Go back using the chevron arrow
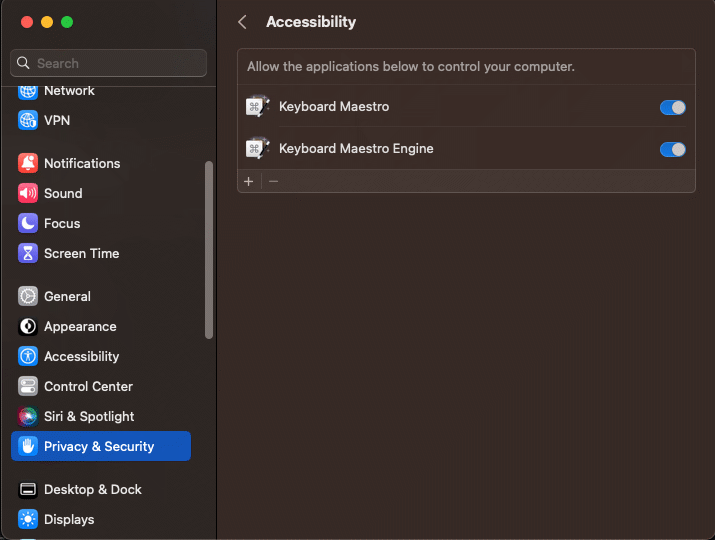This screenshot has width=715, height=540. click(x=243, y=22)
